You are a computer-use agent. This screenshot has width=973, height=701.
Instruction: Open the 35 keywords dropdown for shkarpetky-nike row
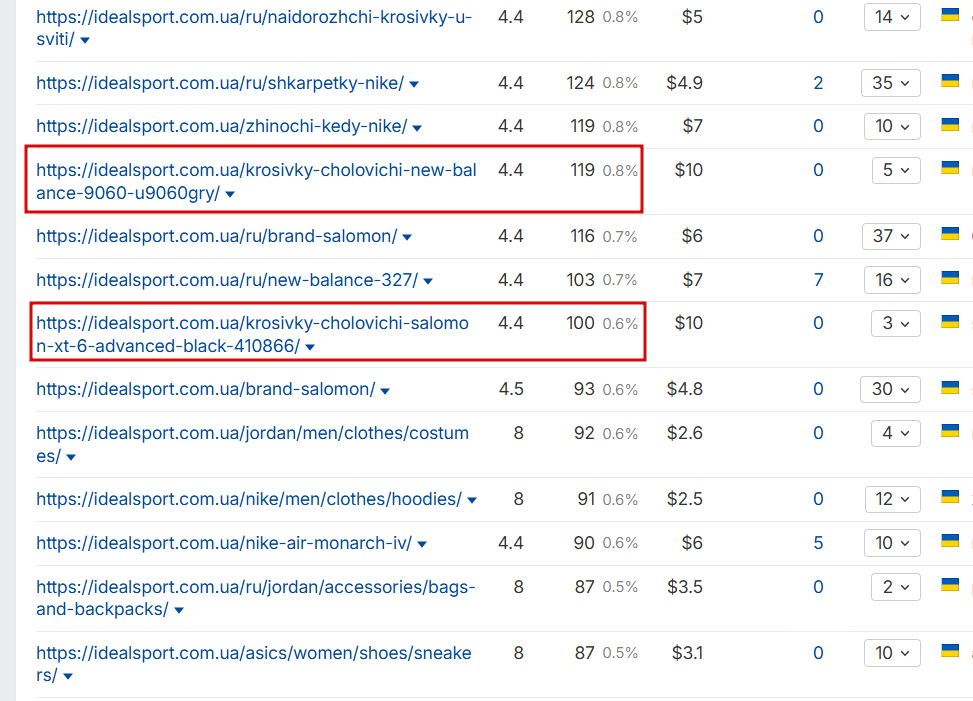click(891, 83)
